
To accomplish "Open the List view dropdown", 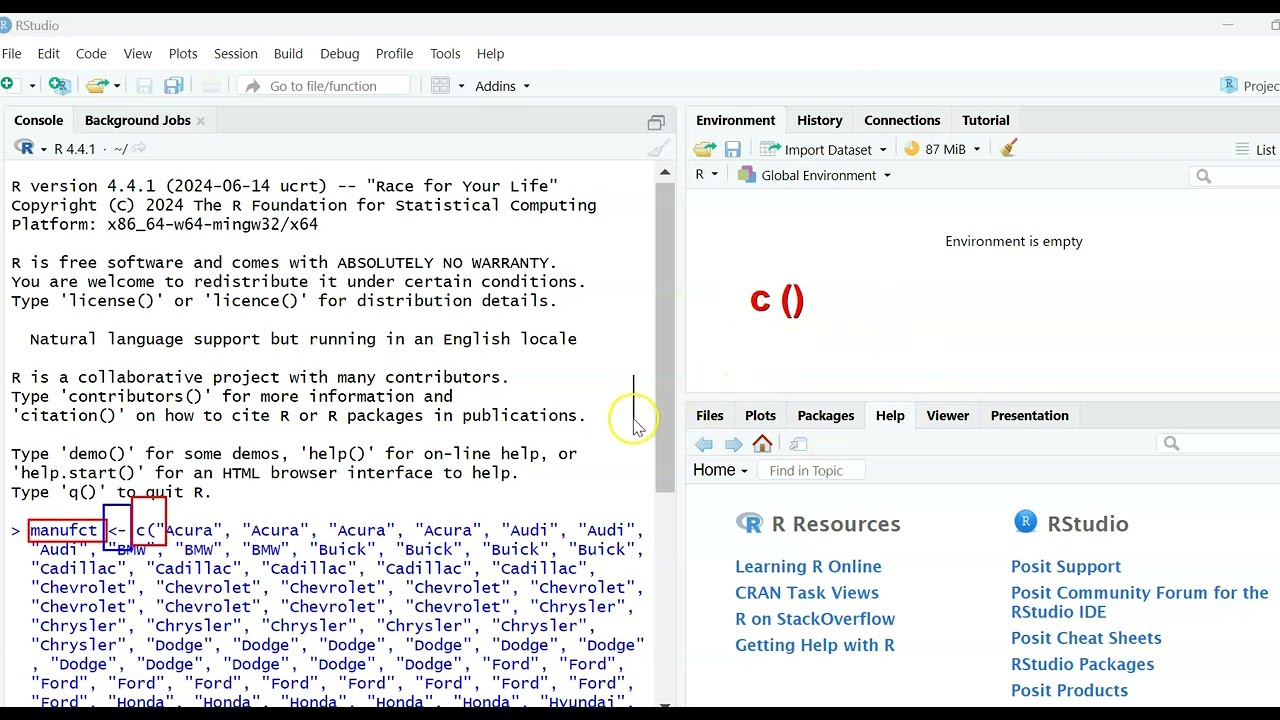I will (1256, 149).
